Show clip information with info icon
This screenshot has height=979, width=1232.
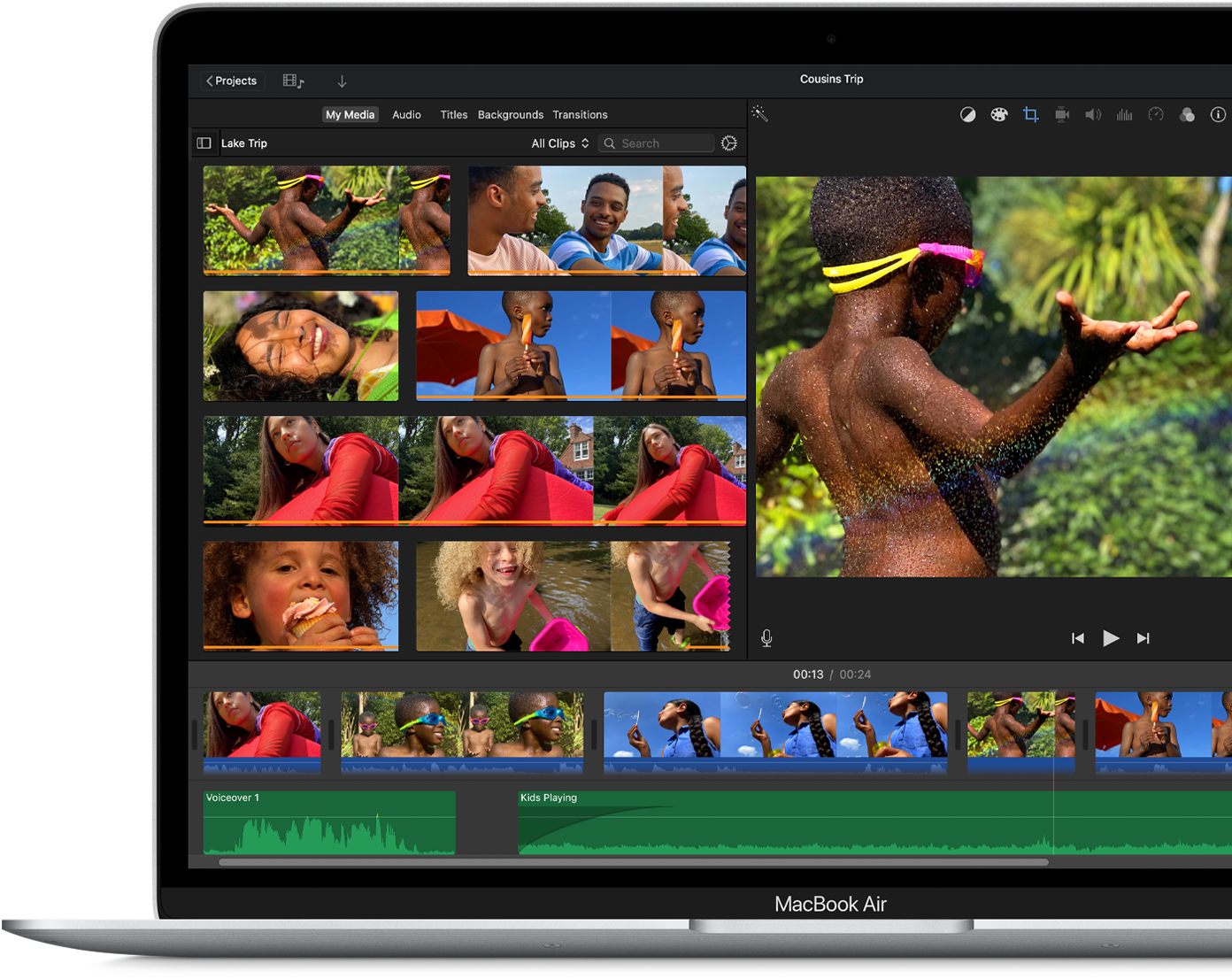pos(1218,115)
